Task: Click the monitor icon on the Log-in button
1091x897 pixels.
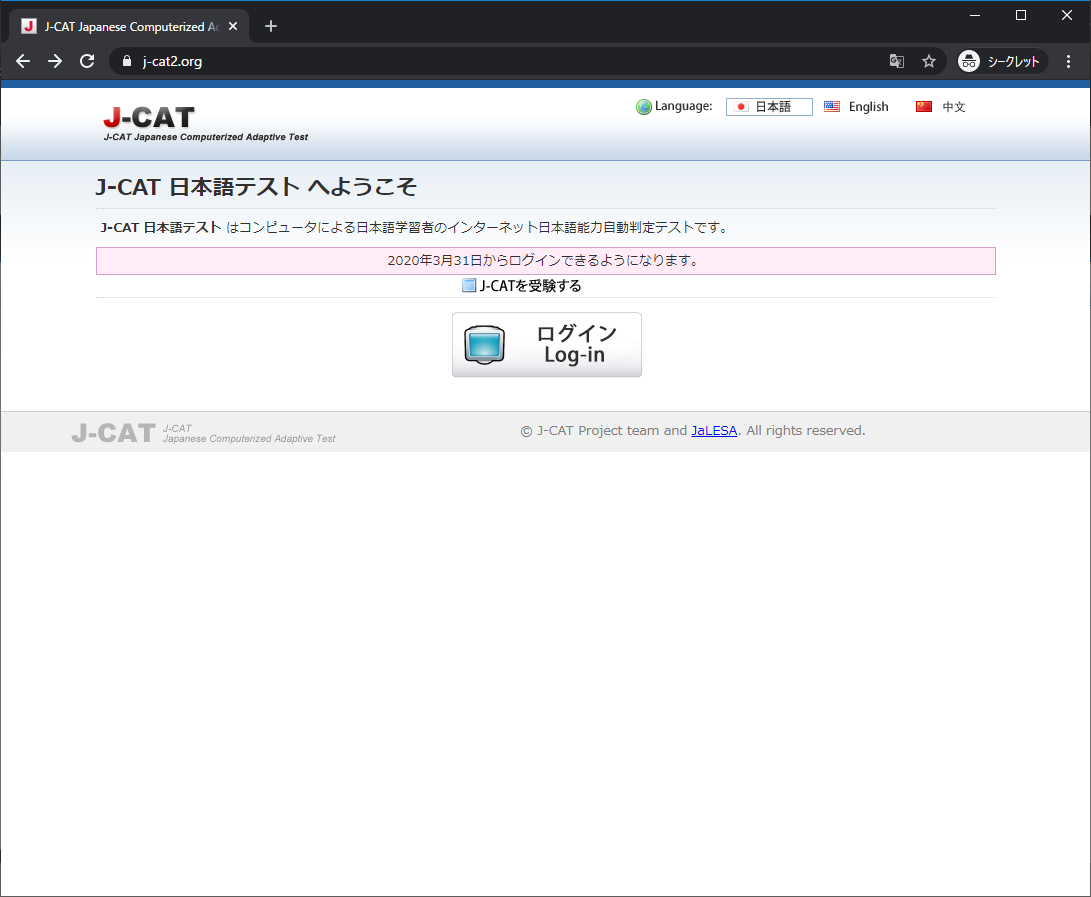Action: 486,344
